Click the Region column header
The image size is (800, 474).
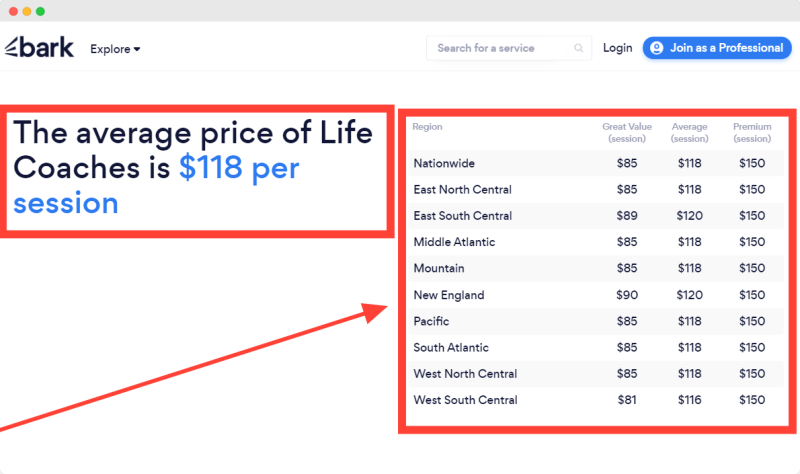427,127
